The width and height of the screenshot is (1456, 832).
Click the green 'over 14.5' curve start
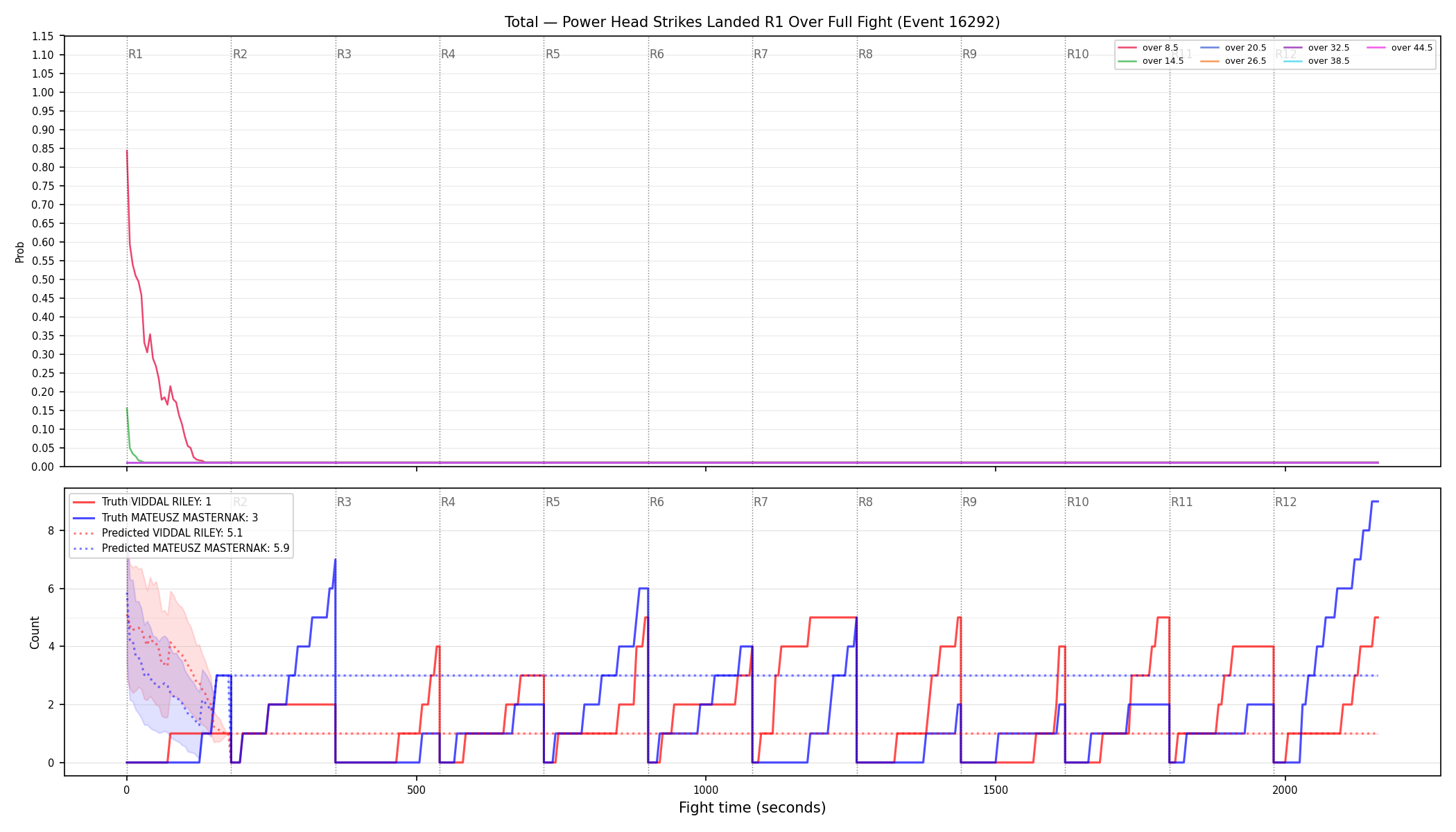(127, 408)
